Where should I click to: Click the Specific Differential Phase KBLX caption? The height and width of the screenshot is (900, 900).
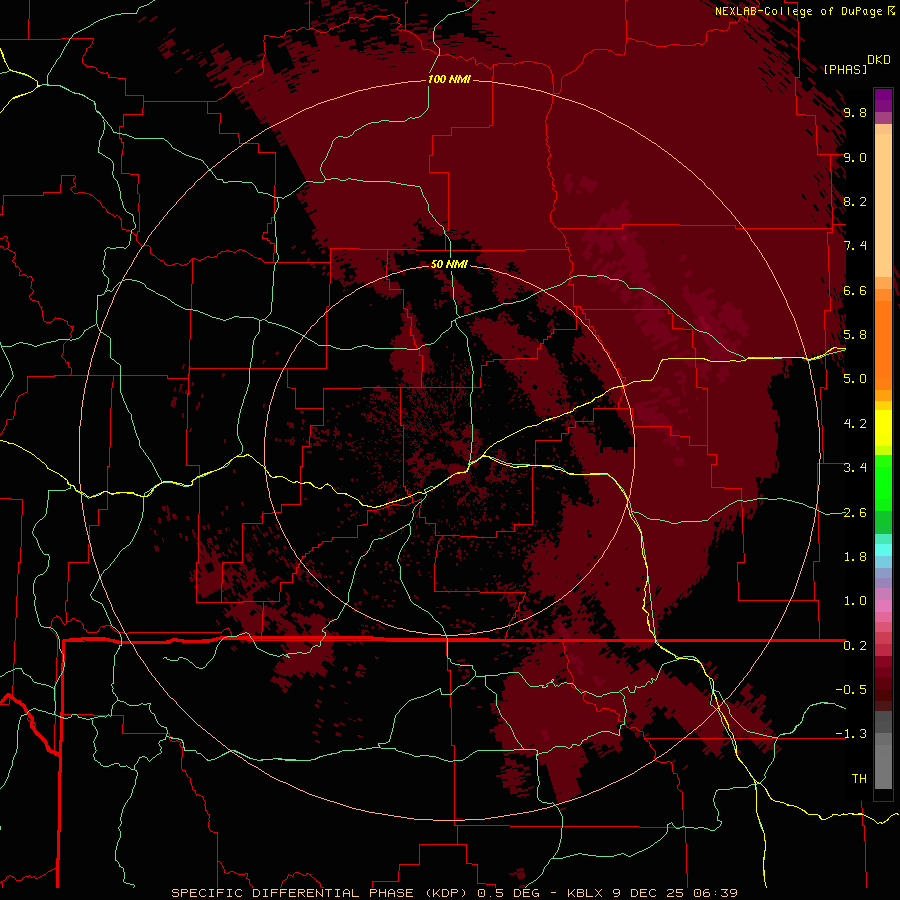point(454,893)
